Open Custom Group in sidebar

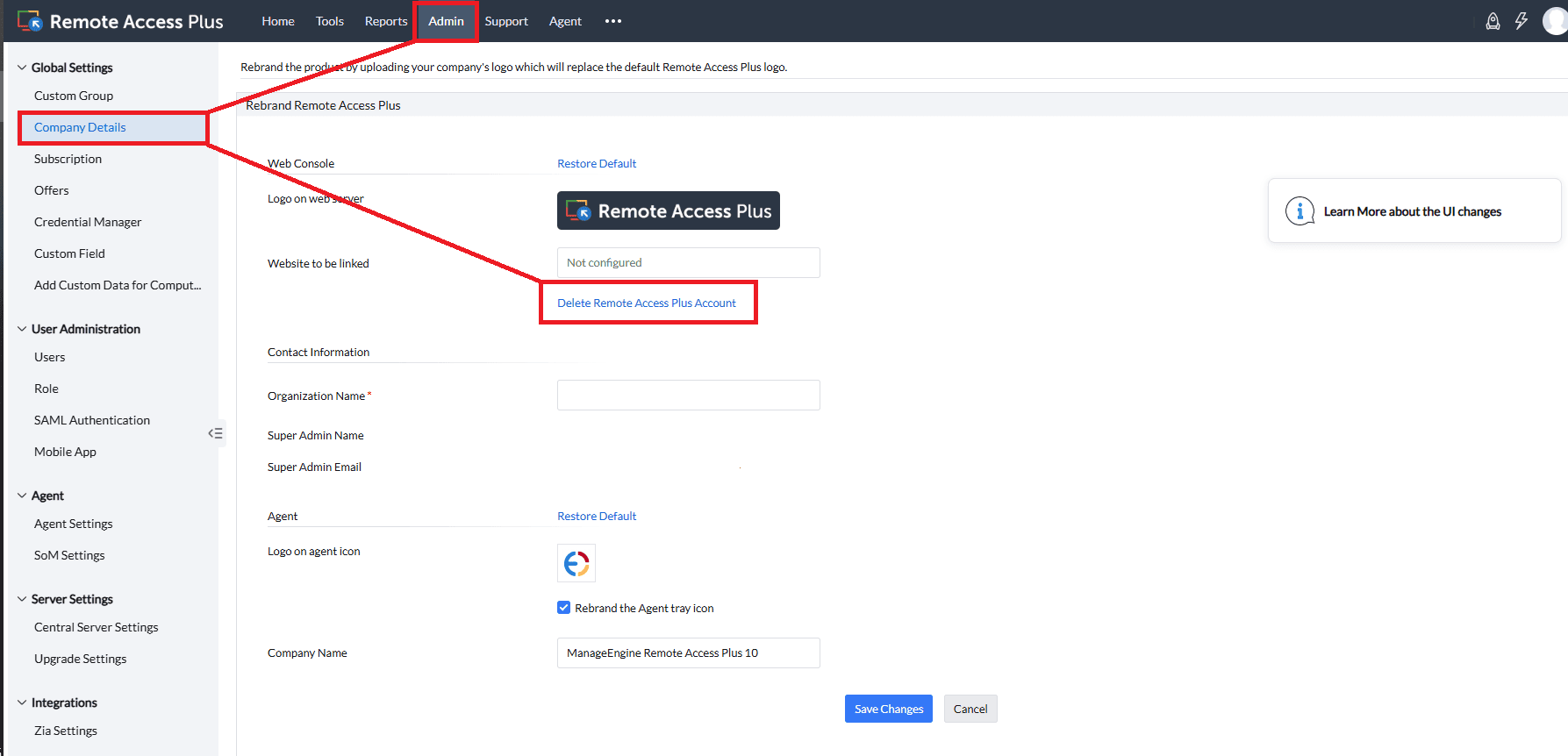[74, 96]
